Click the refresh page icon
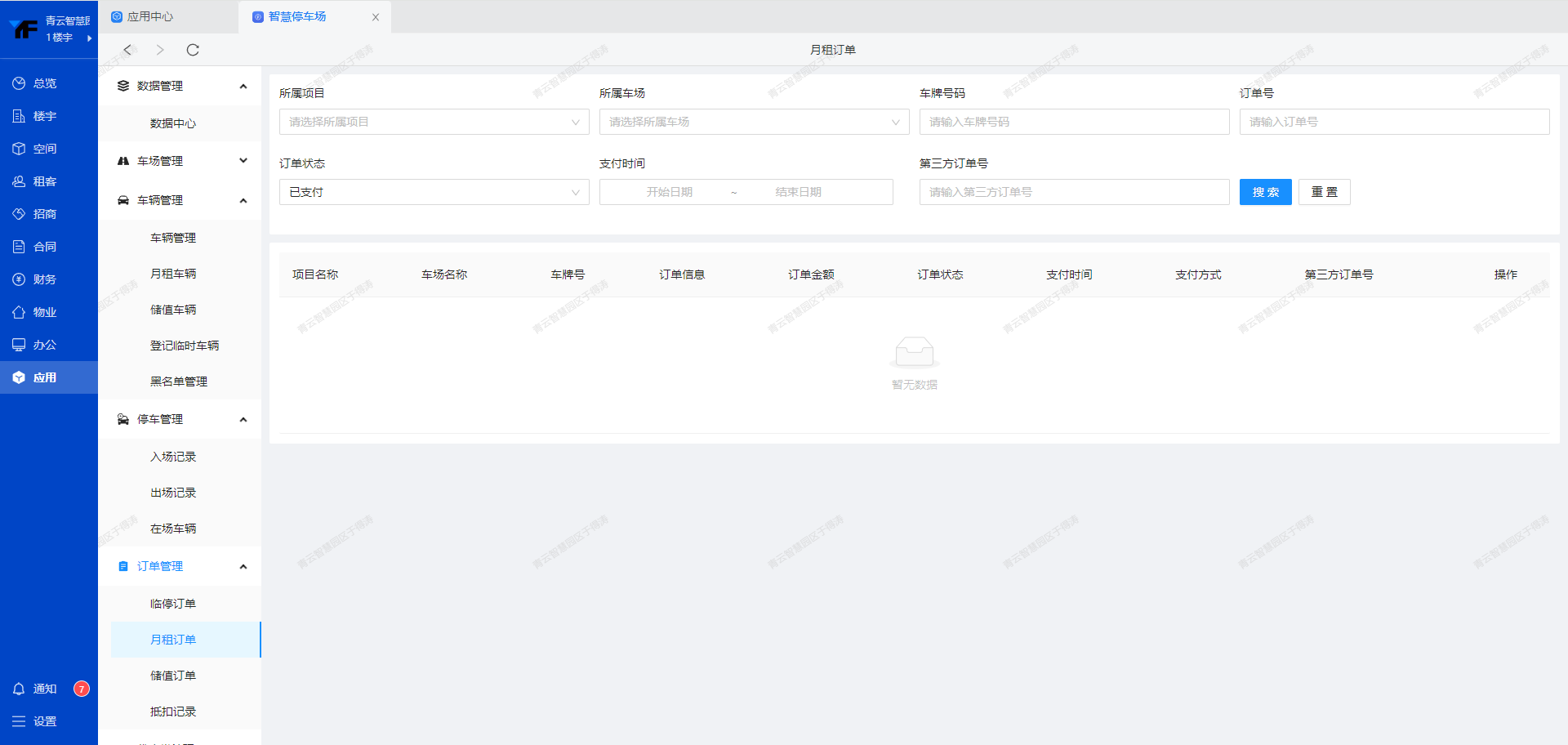This screenshot has width=1568, height=745. 193,50
